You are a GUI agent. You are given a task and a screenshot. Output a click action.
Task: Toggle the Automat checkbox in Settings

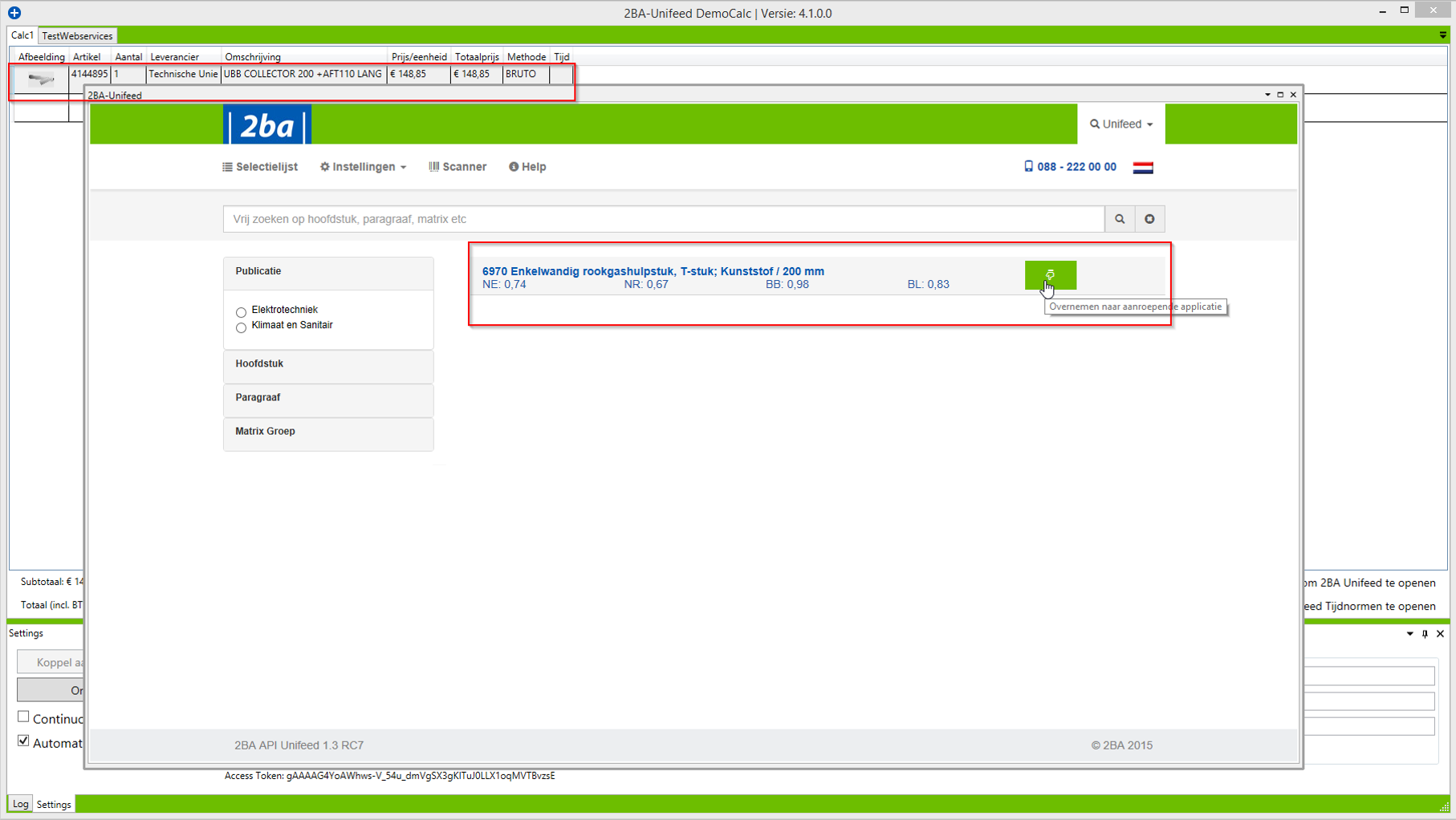point(23,741)
